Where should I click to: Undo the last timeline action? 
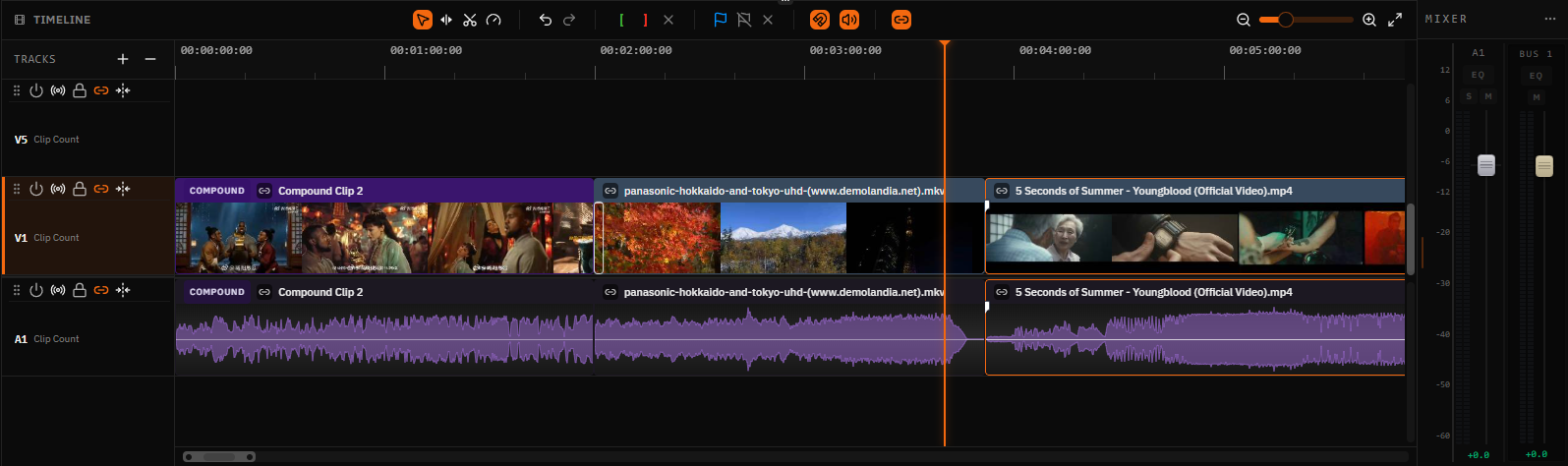[546, 20]
